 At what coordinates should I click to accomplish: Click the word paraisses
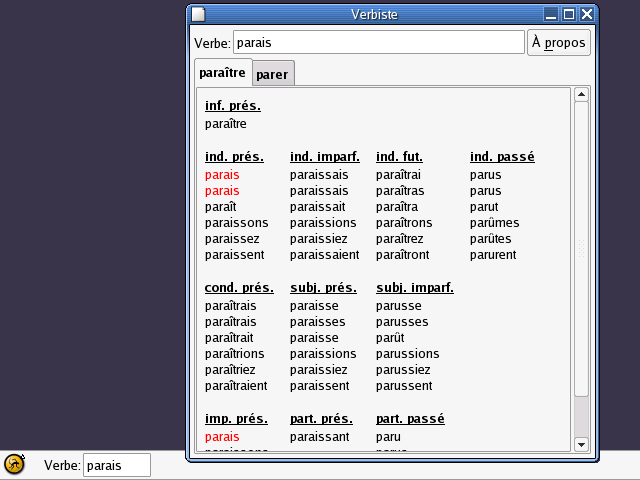tap(318, 322)
